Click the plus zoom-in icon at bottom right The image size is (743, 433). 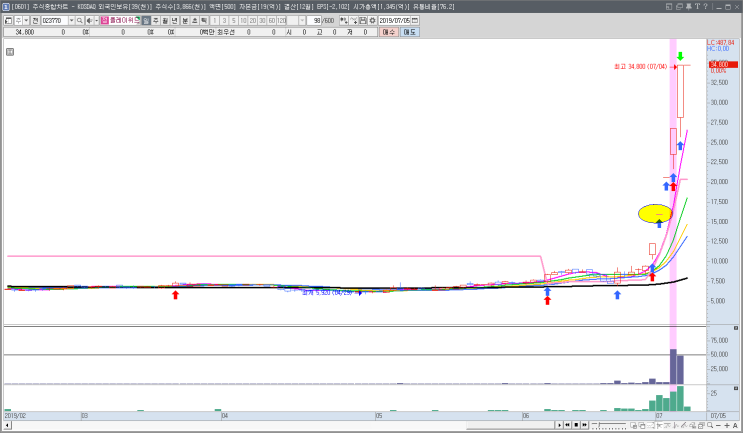tap(727, 425)
